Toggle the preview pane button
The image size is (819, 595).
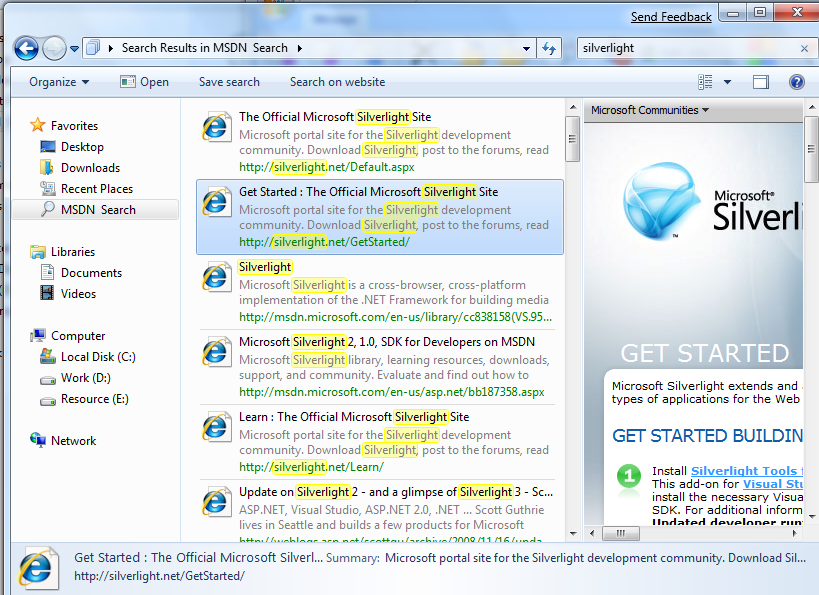760,82
